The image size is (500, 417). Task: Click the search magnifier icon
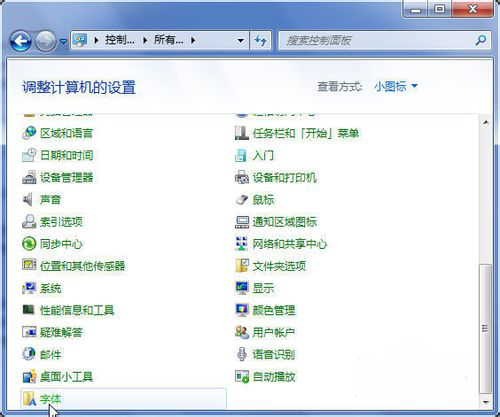click(x=480, y=40)
